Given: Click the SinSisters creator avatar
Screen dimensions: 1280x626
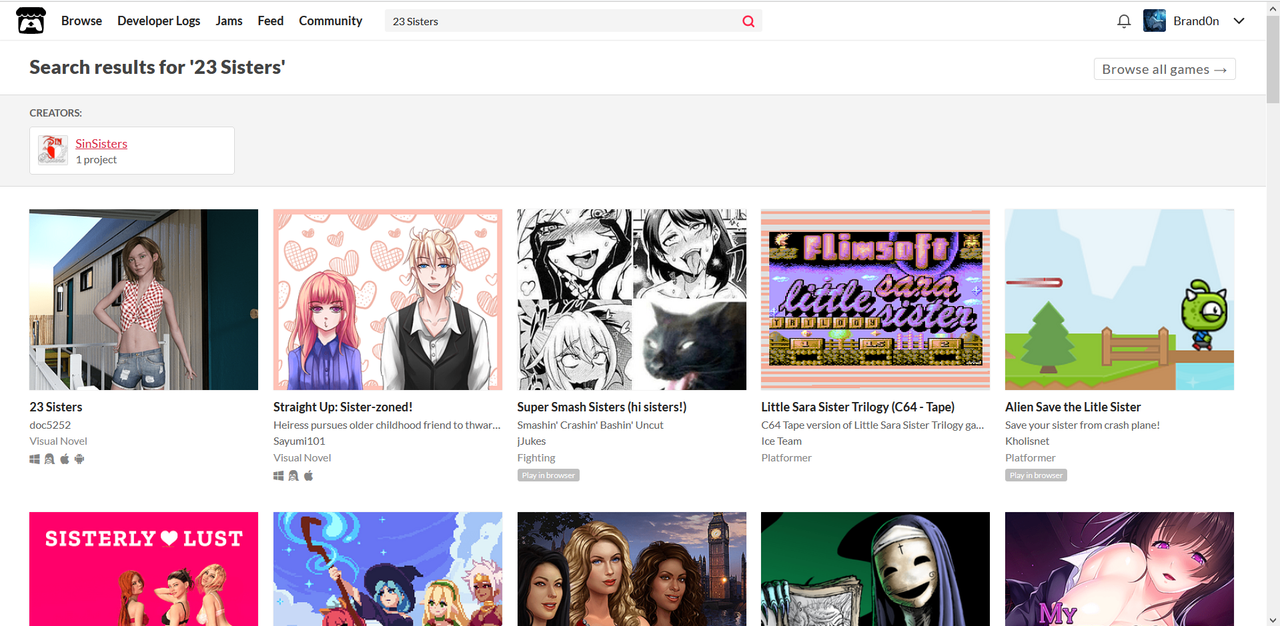Looking at the screenshot, I should pyautogui.click(x=52, y=150).
